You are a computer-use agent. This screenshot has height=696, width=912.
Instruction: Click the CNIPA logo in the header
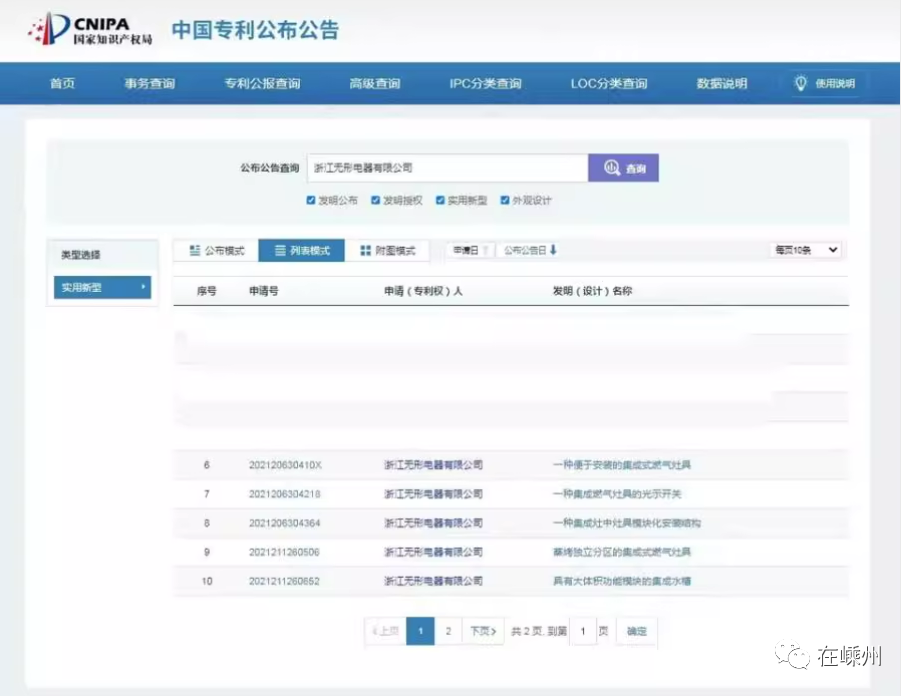90,30
